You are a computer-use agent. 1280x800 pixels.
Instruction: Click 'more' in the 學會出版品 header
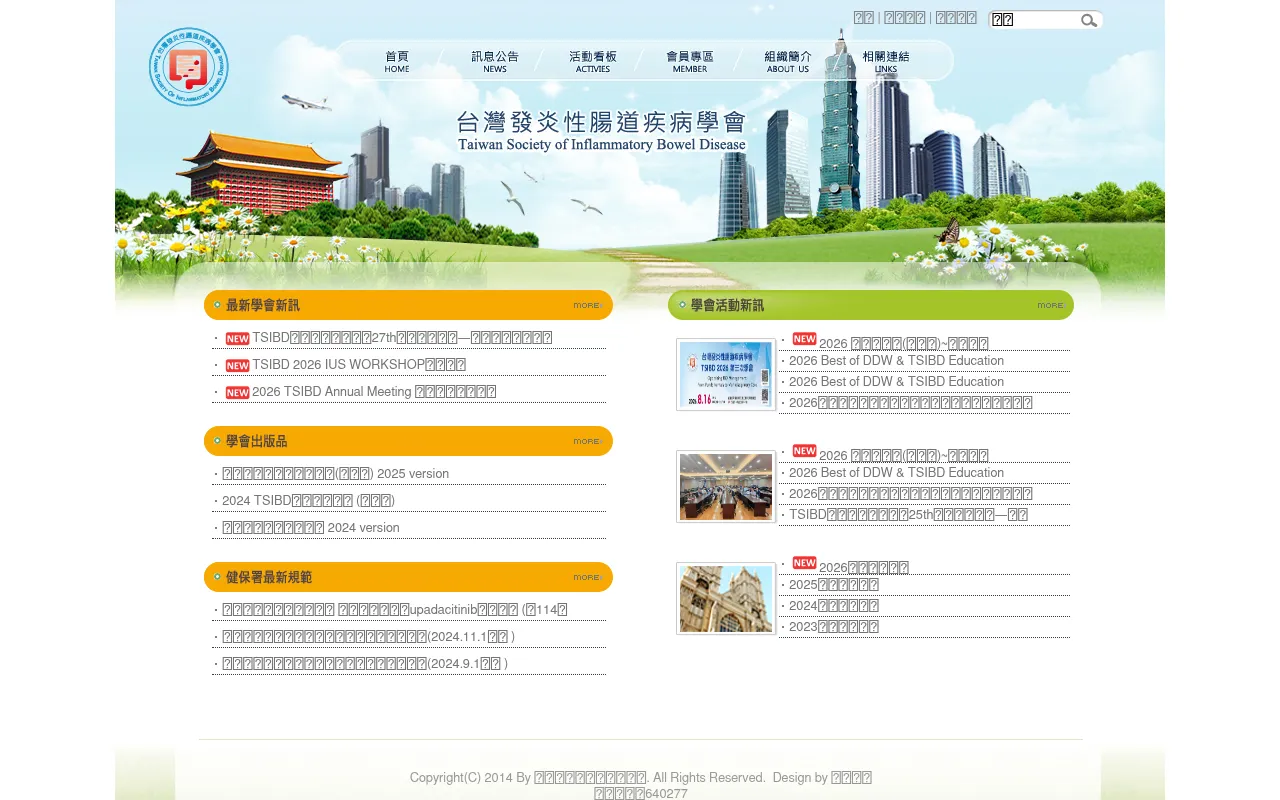click(587, 441)
